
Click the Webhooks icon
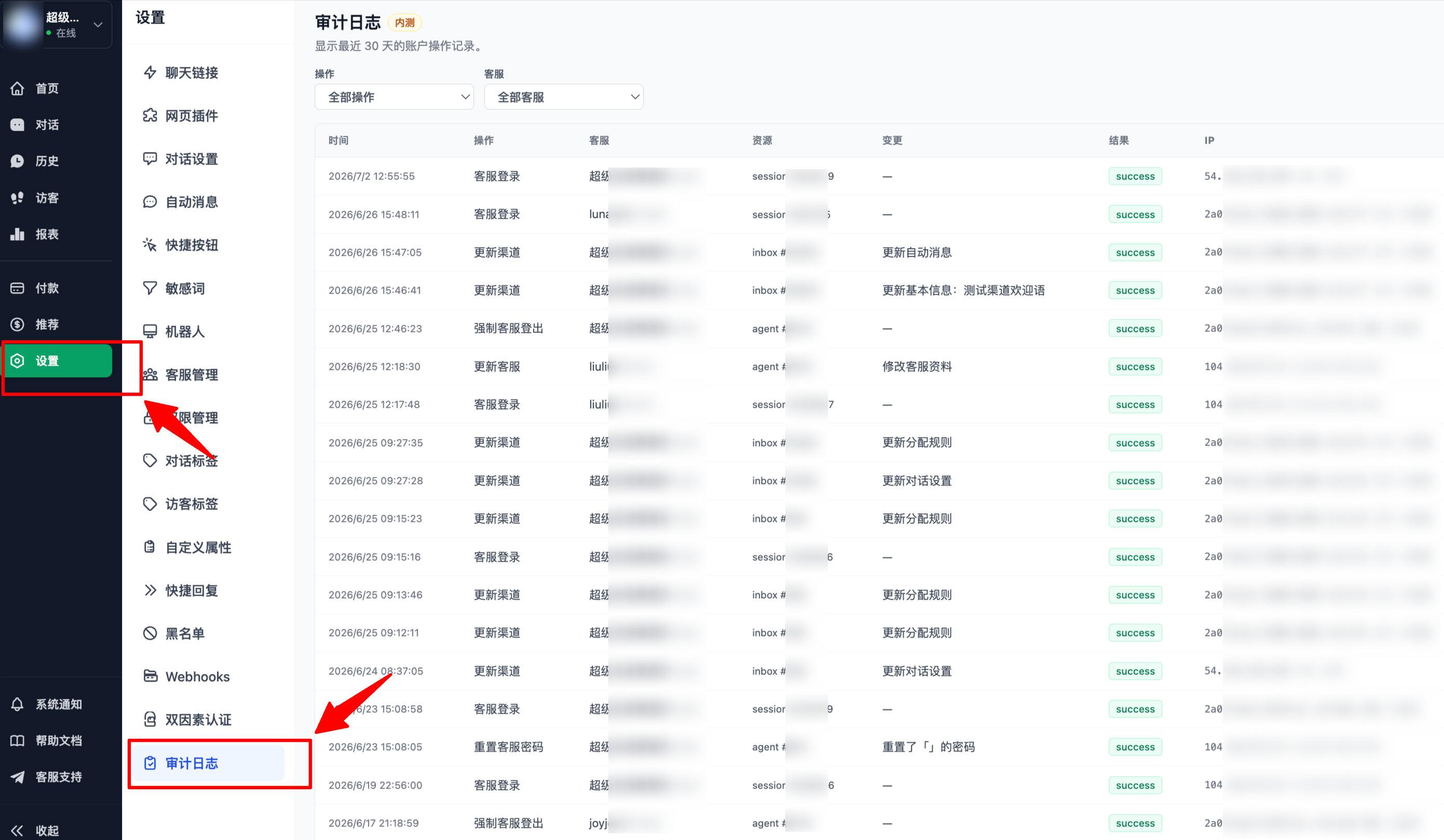coord(150,676)
